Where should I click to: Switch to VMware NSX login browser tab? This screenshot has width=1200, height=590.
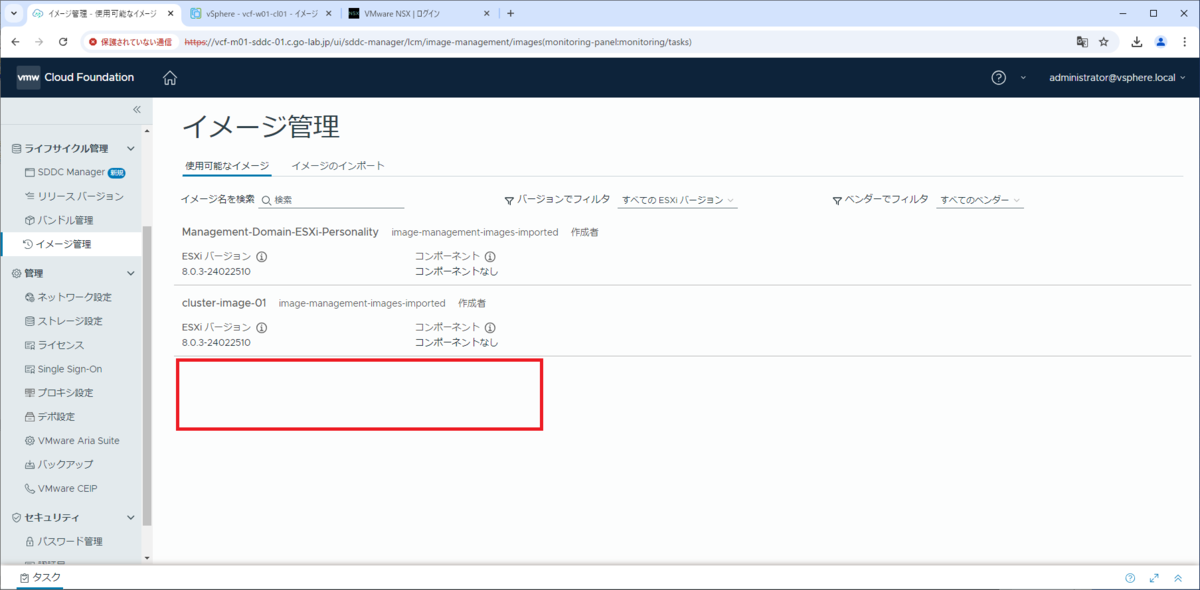(418, 14)
